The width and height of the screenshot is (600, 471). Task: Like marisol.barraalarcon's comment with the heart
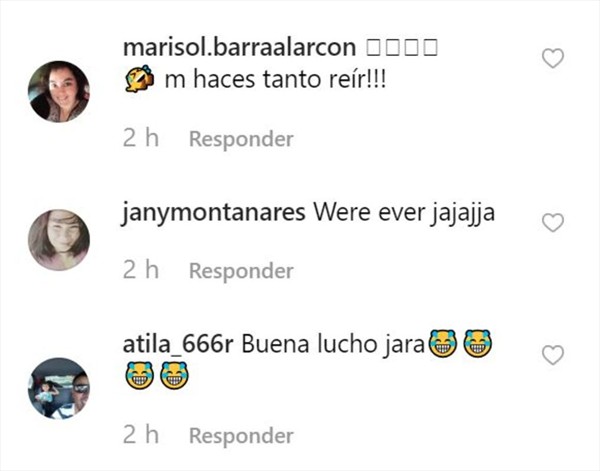pyautogui.click(x=553, y=58)
